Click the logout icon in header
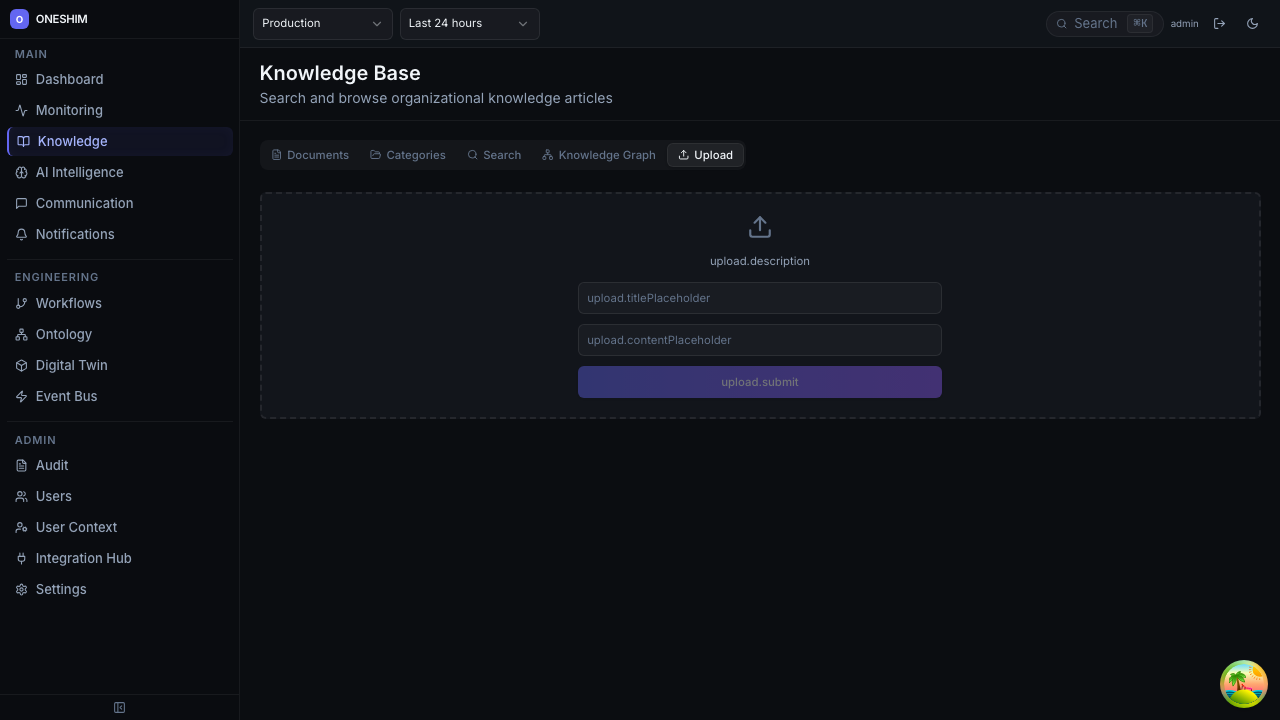 coord(1219,23)
